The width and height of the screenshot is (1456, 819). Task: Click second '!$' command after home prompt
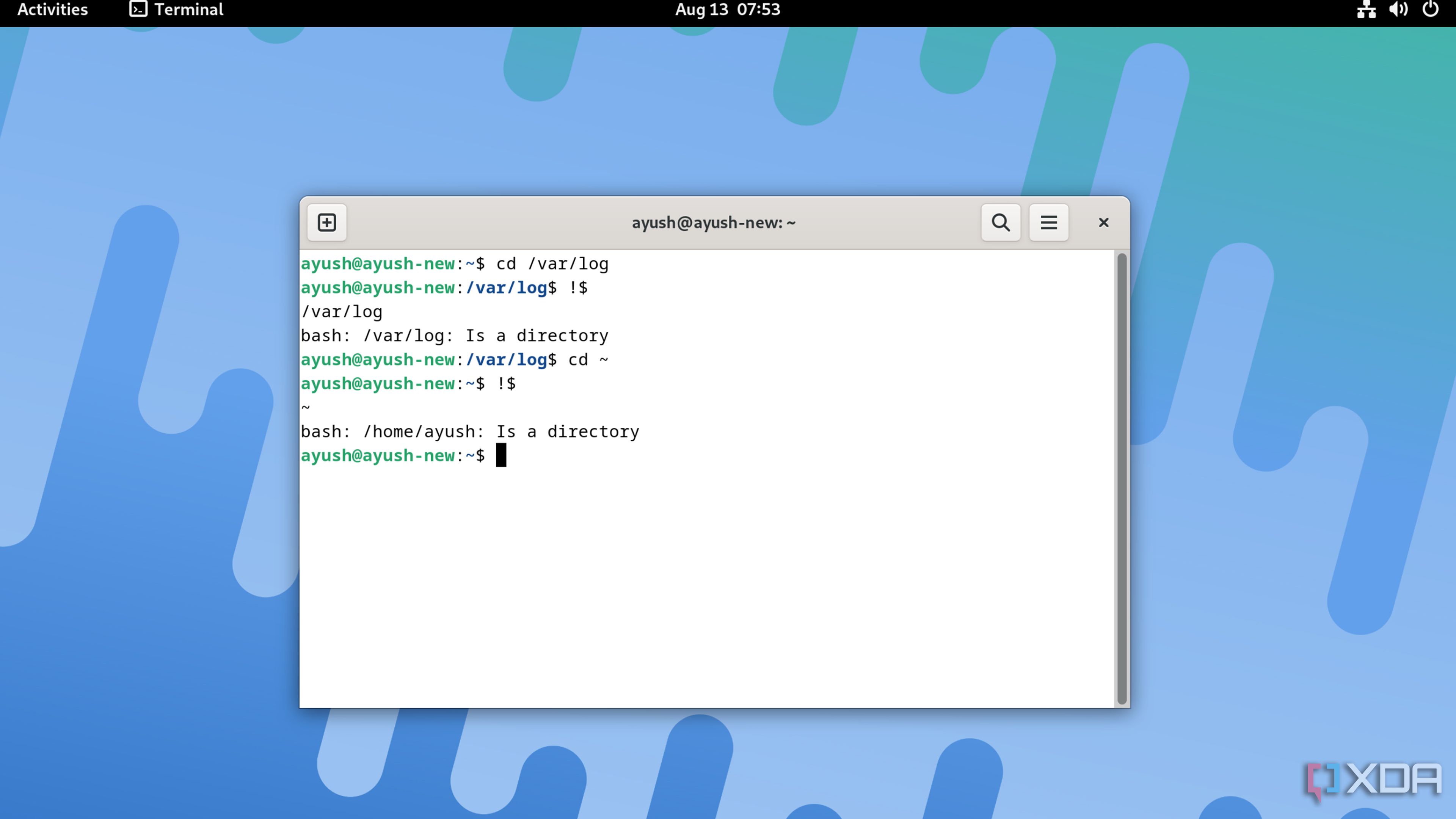click(506, 383)
